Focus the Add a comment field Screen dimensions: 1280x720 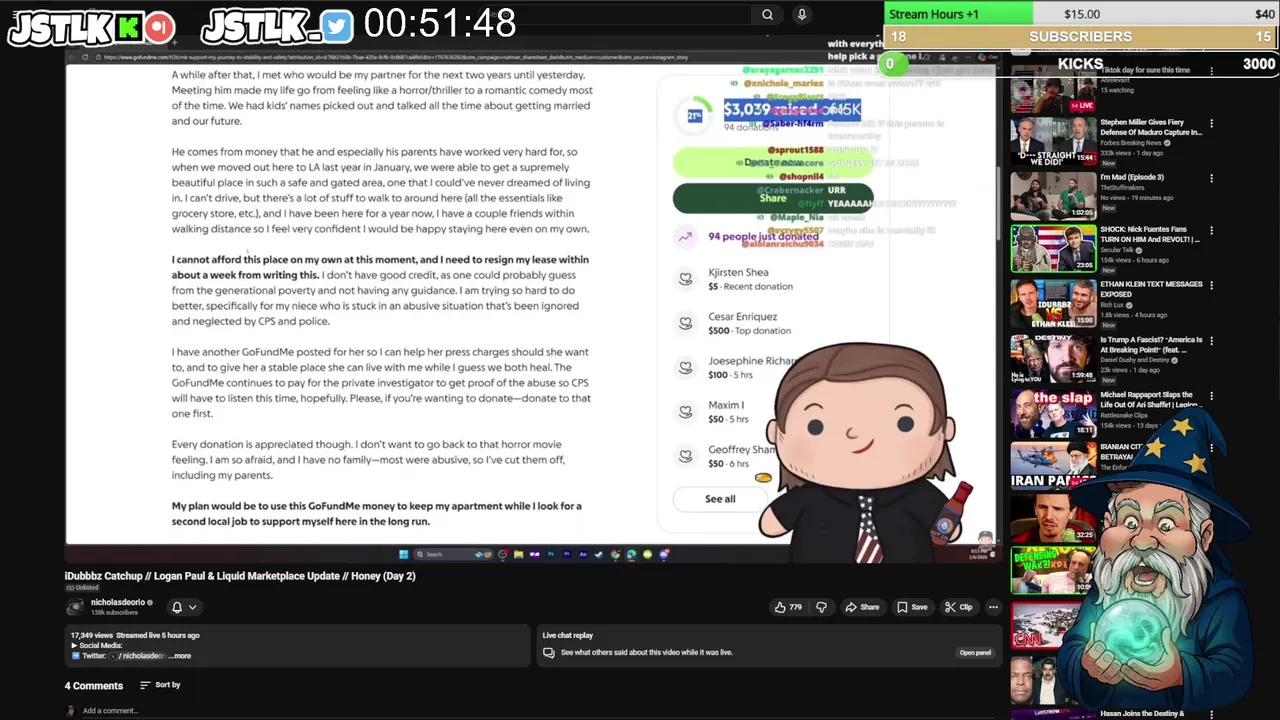tap(110, 711)
